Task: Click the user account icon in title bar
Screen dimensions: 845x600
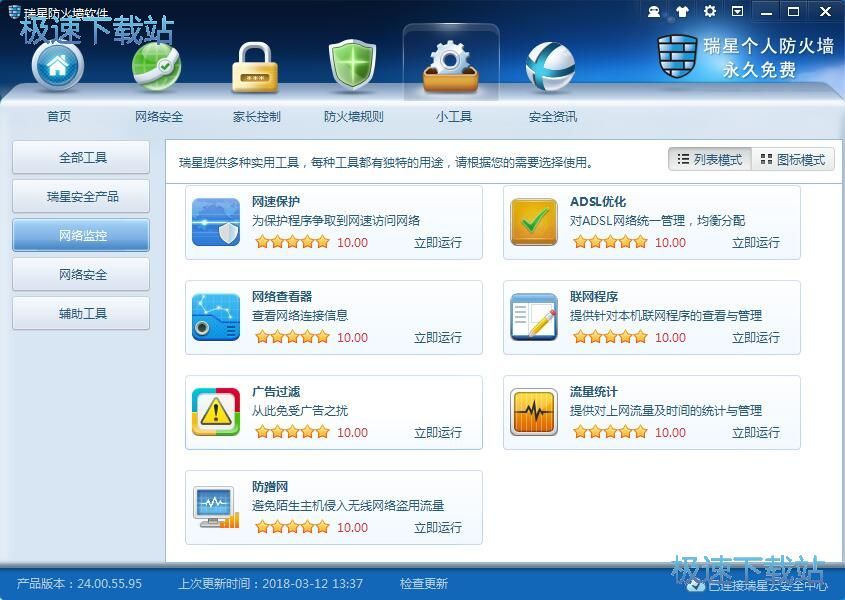Action: [654, 11]
